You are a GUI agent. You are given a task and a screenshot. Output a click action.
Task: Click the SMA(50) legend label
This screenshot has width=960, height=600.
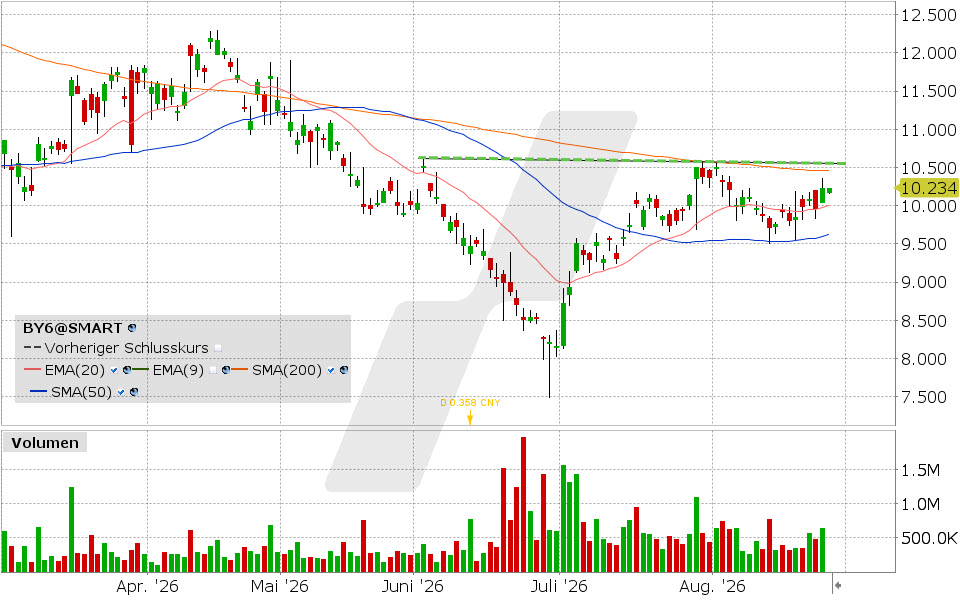pos(81,392)
